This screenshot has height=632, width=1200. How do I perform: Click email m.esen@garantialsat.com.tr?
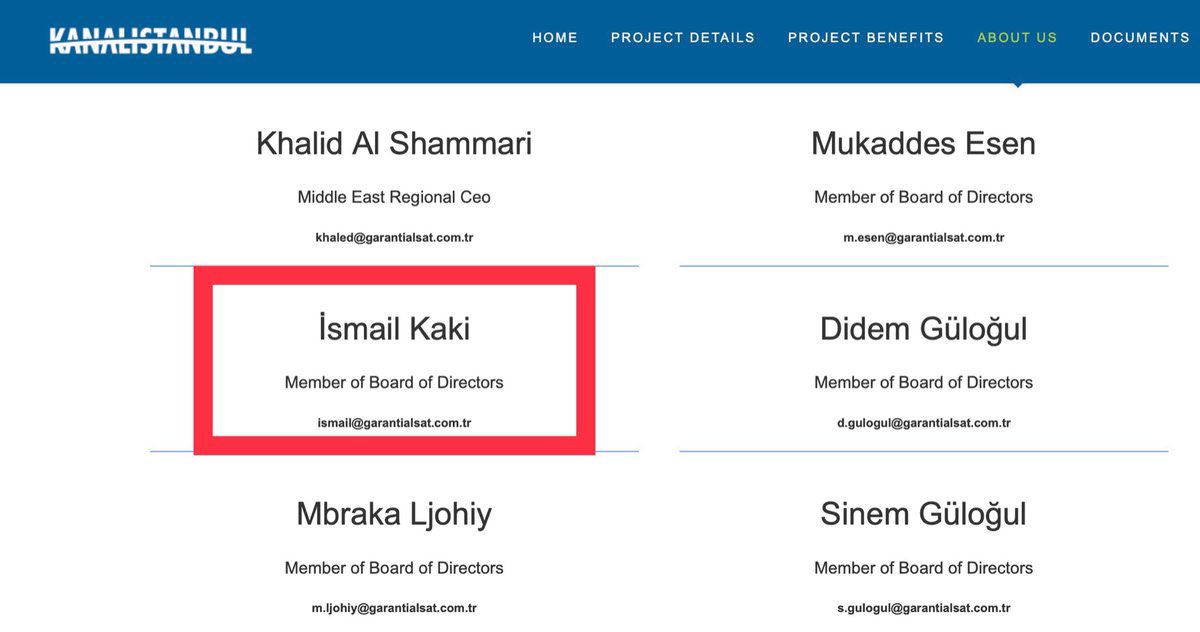[924, 238]
